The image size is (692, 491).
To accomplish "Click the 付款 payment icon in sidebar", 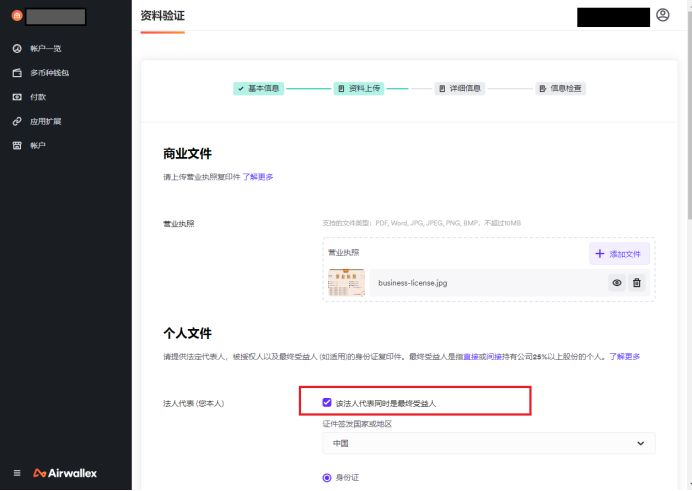I will coord(17,97).
